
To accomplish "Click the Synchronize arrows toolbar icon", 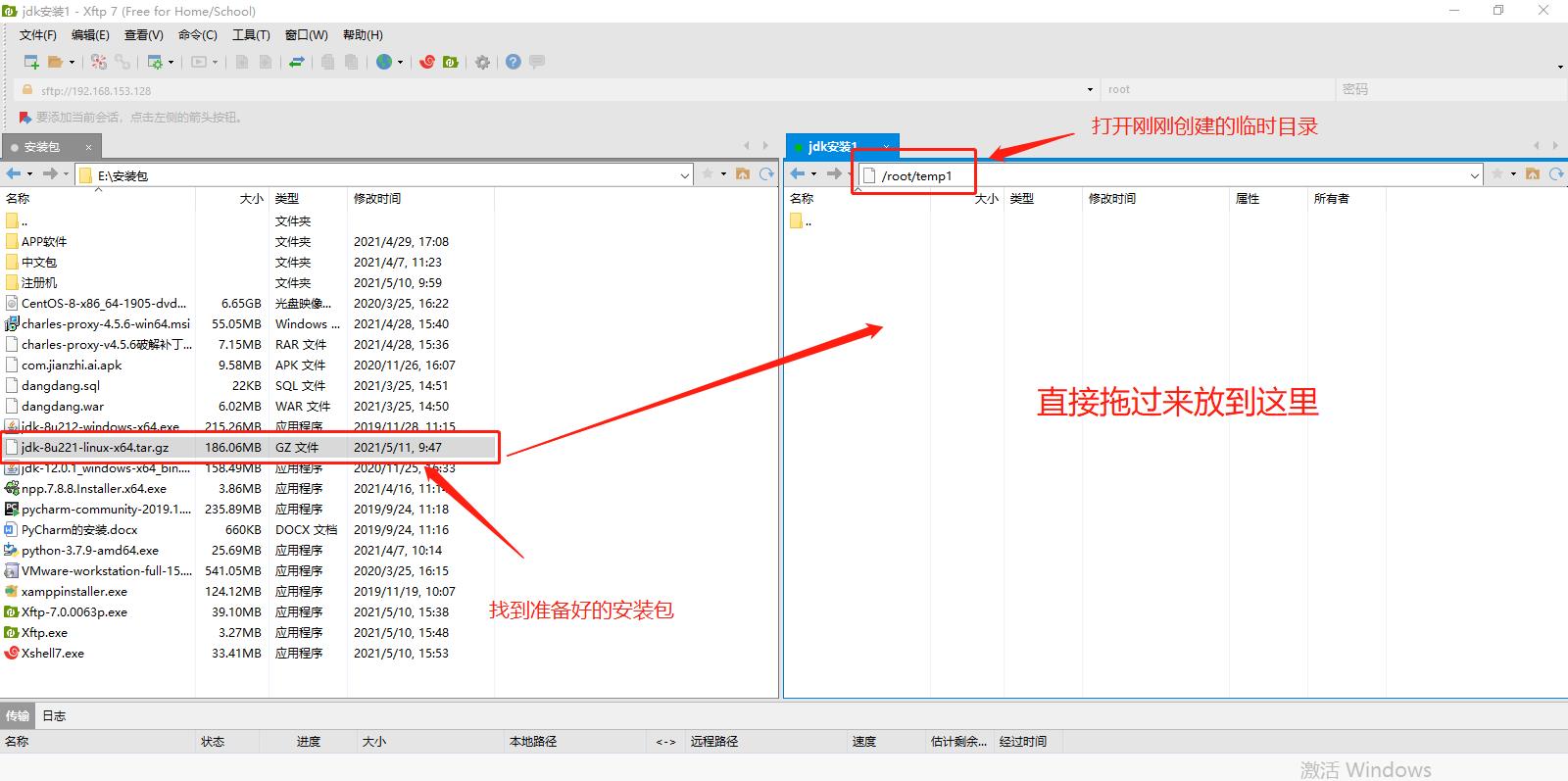I will click(297, 62).
